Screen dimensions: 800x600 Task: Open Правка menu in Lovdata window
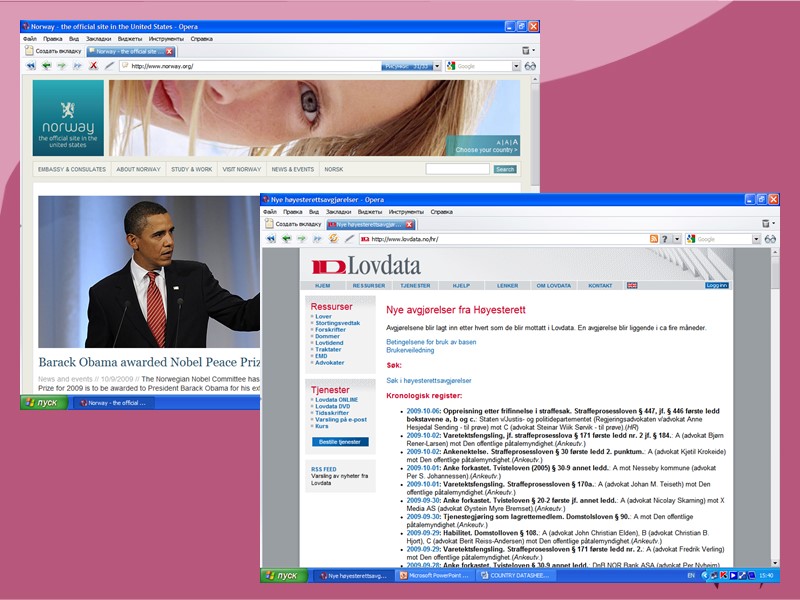point(293,212)
